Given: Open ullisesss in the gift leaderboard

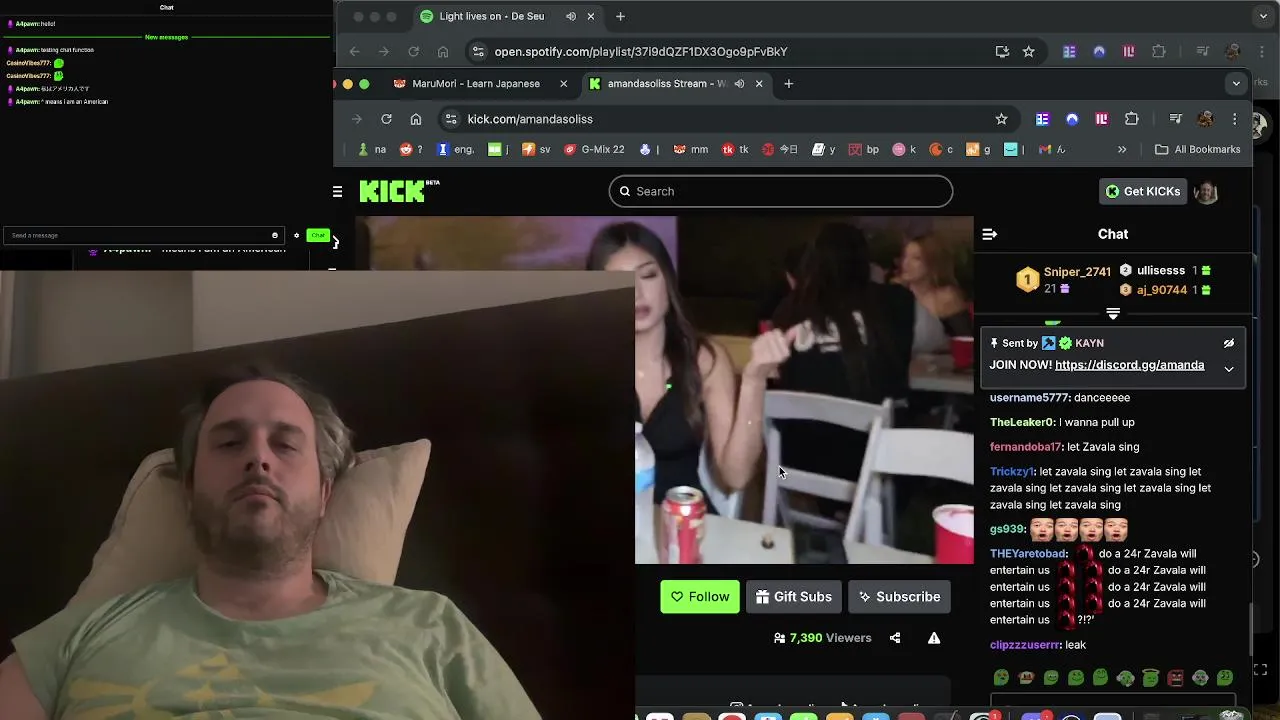Looking at the screenshot, I should pos(1161,270).
